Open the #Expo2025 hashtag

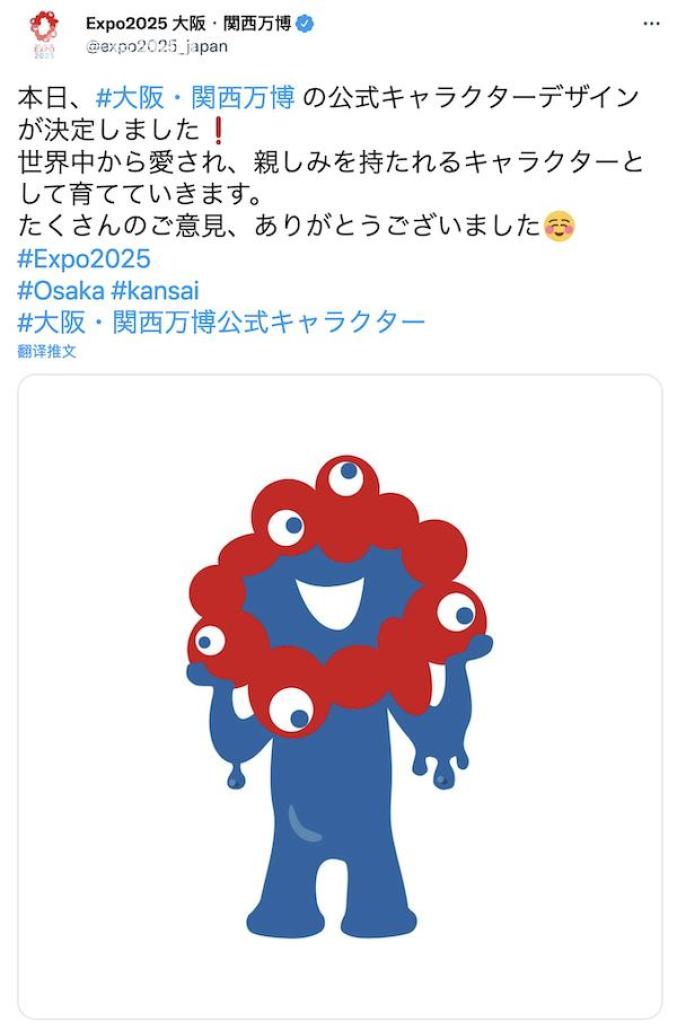84,259
